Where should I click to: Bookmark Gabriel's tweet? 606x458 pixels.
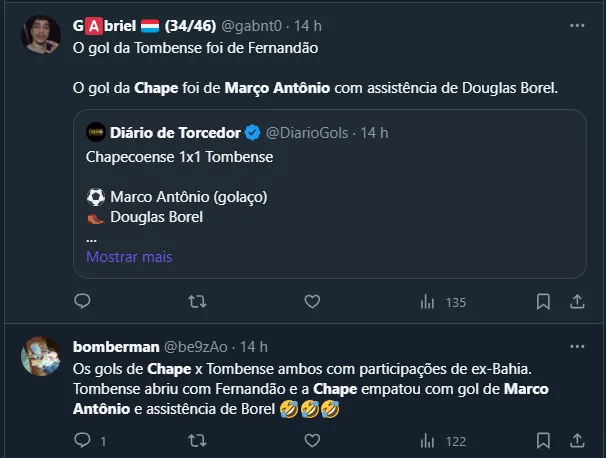point(543,301)
